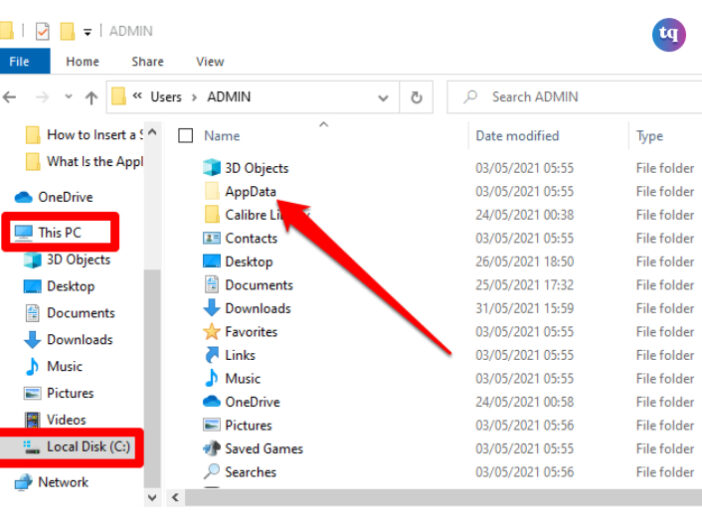The image size is (702, 526).
Task: Select OneDrive in the navigation pane
Action: [x=54, y=197]
